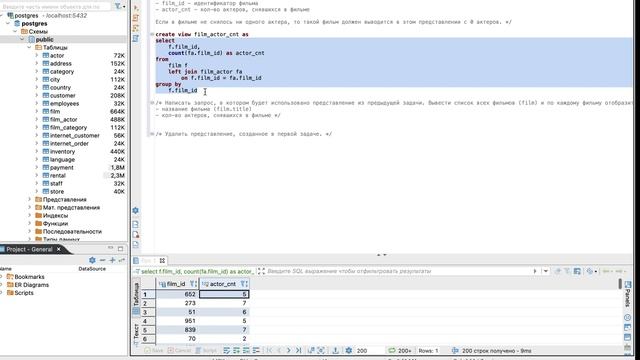Open Project panel configuration gear icon

[92, 260]
